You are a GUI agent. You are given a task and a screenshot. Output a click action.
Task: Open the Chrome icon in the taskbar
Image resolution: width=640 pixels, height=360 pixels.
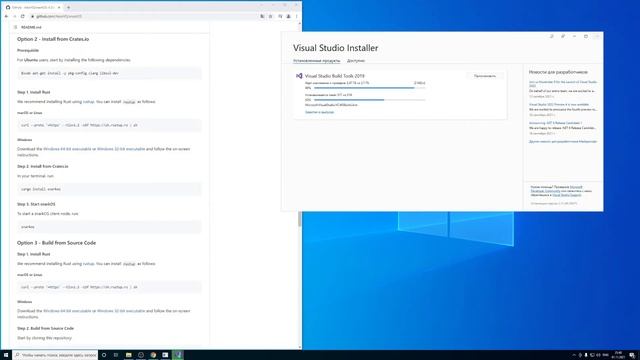tap(153, 355)
